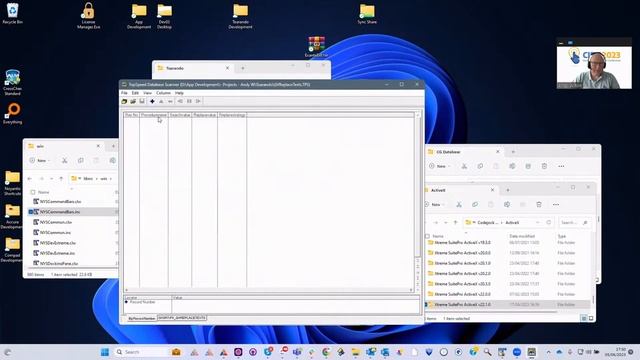
Task: Add a new tab in the ActiveX window
Action: (x=508, y=190)
